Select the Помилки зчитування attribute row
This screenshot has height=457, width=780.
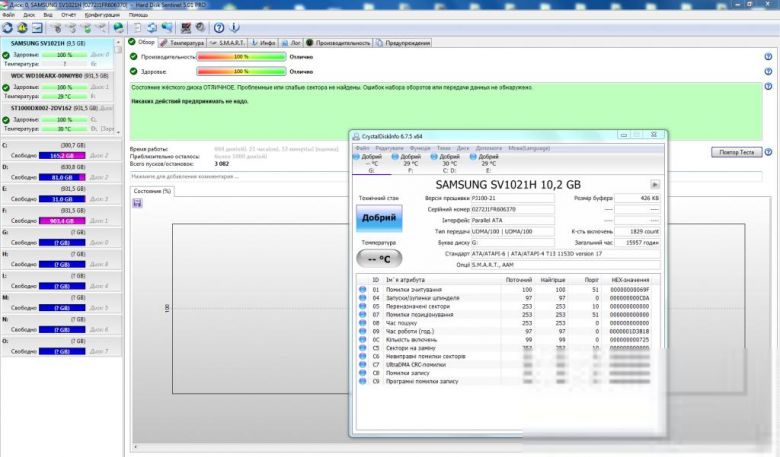coord(507,289)
